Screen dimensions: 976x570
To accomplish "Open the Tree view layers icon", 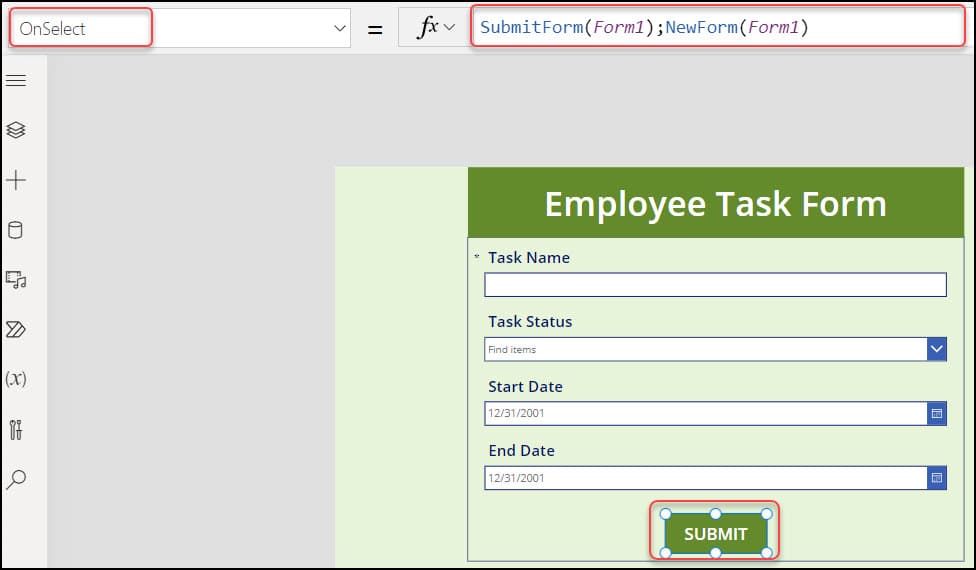I will 16,130.
